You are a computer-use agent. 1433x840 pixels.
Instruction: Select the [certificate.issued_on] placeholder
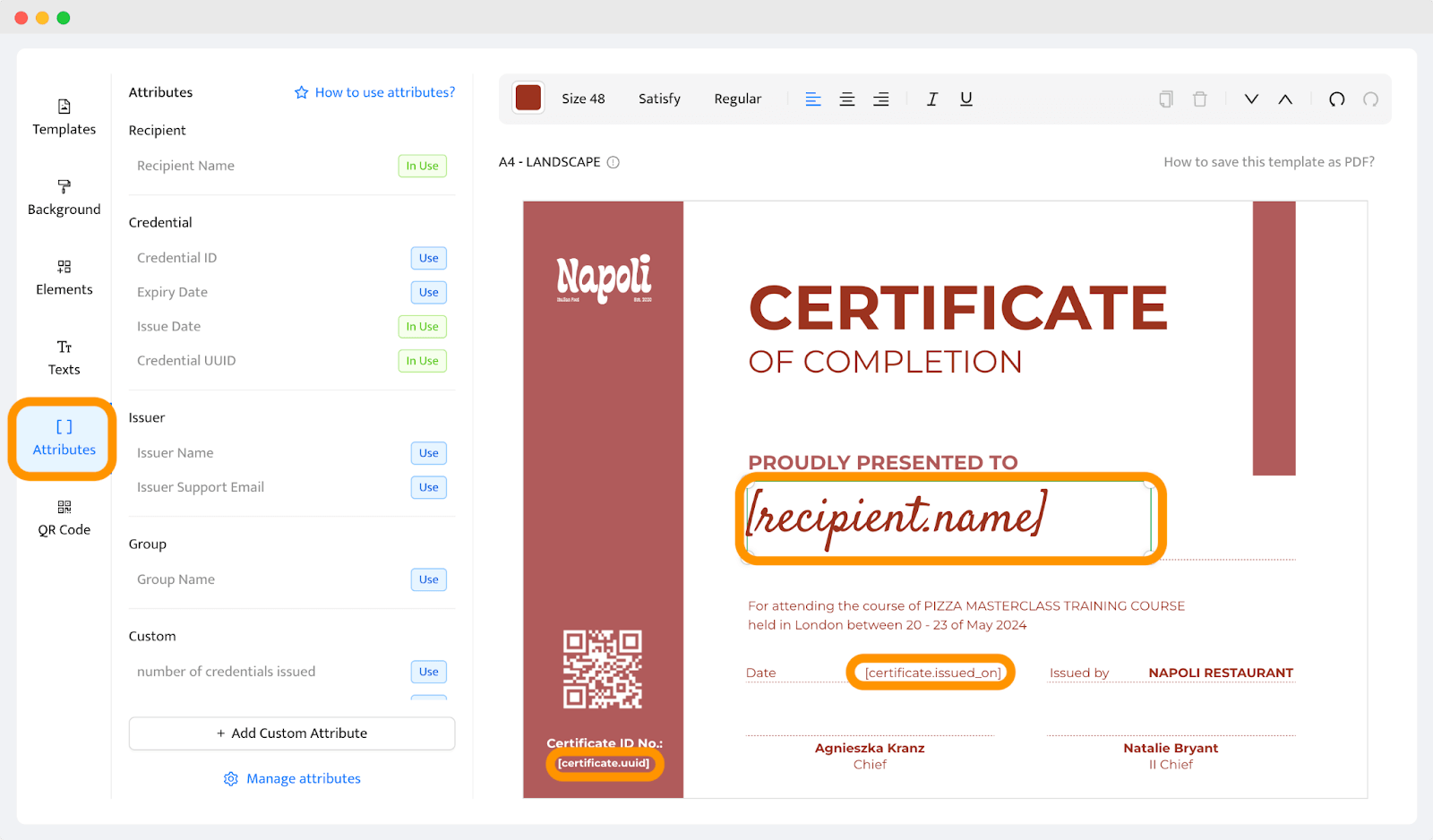point(932,673)
